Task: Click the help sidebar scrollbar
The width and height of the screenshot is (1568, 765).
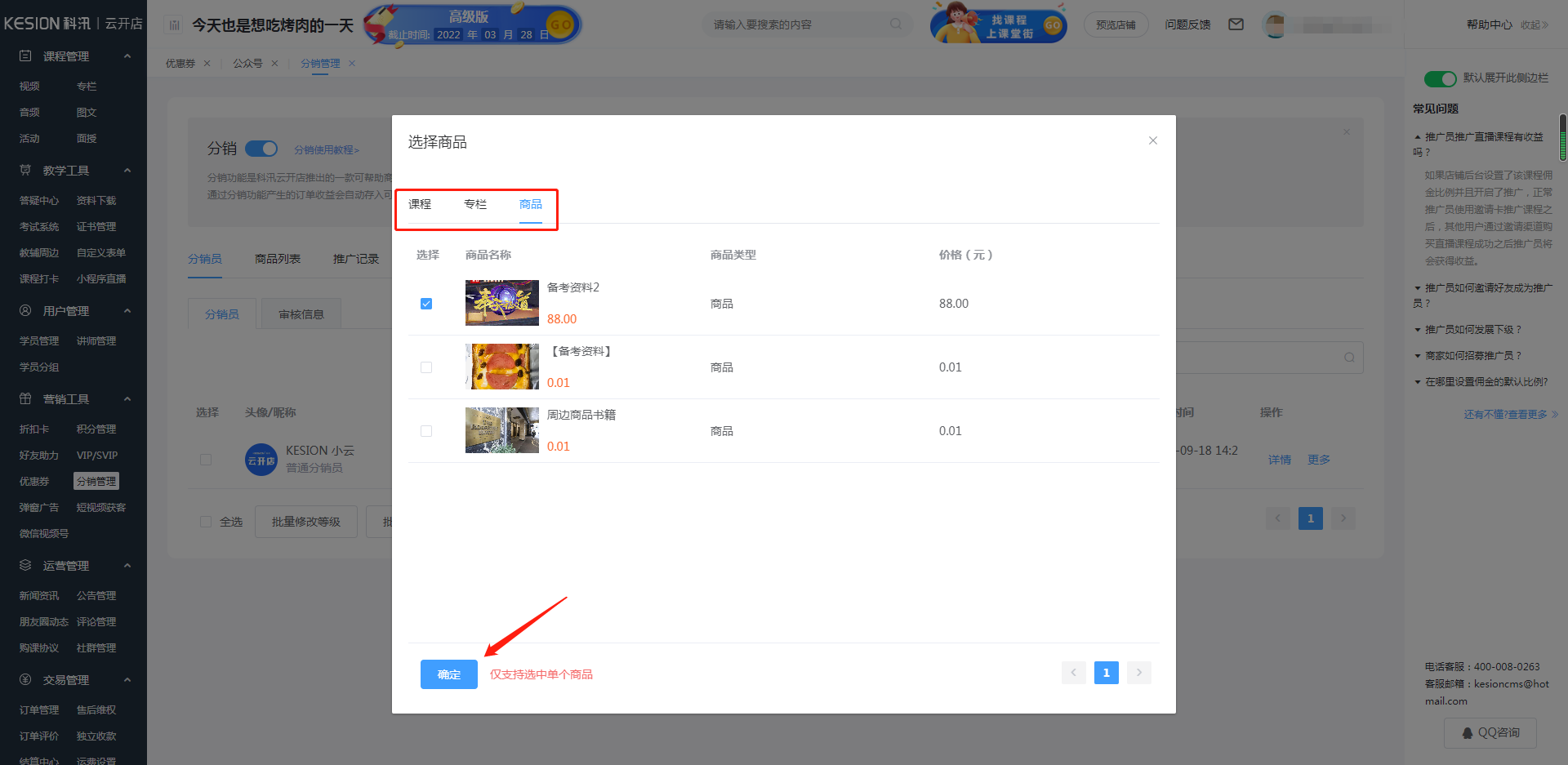Action: coord(1563,137)
